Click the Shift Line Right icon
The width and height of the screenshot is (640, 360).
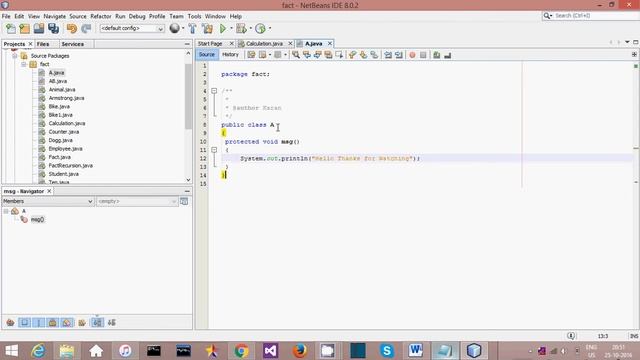[399, 55]
